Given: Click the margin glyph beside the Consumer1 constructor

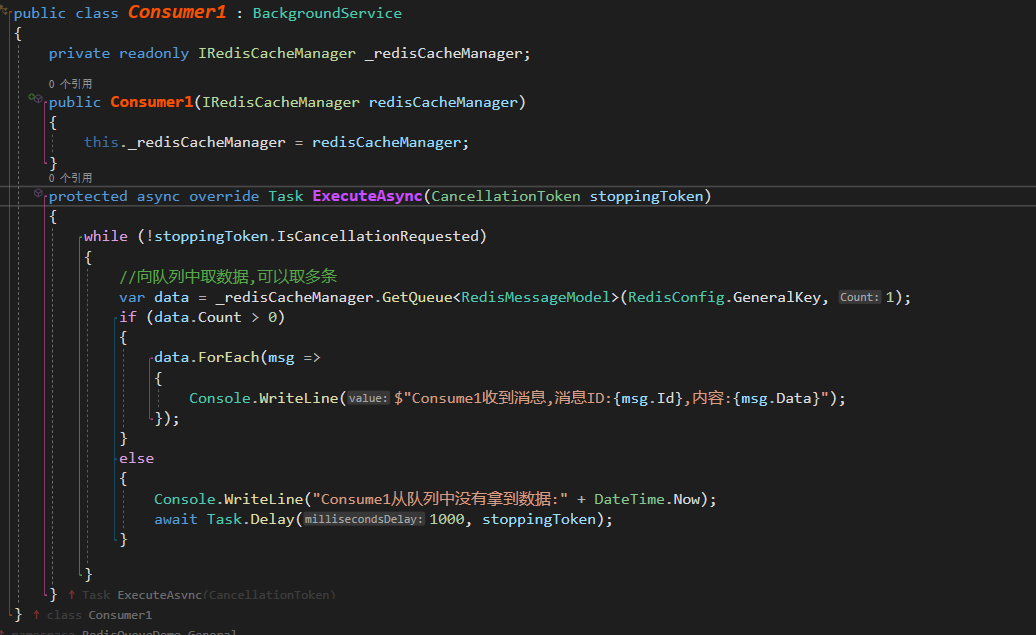Looking at the screenshot, I should 36,99.
